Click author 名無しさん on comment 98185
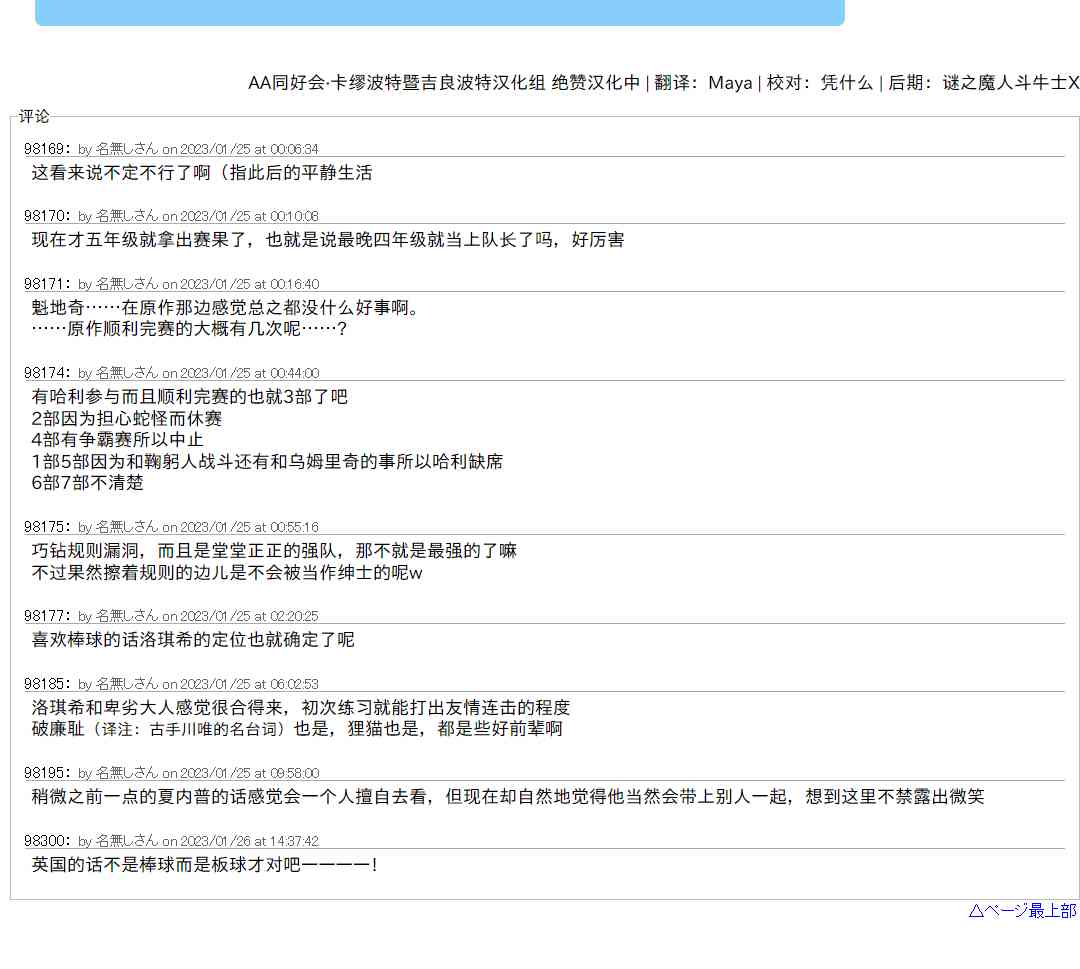 126,684
